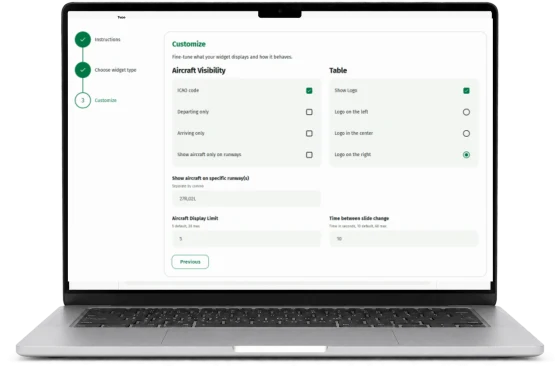The height and width of the screenshot is (366, 560).
Task: Click the Customize heading text
Action: click(x=189, y=44)
